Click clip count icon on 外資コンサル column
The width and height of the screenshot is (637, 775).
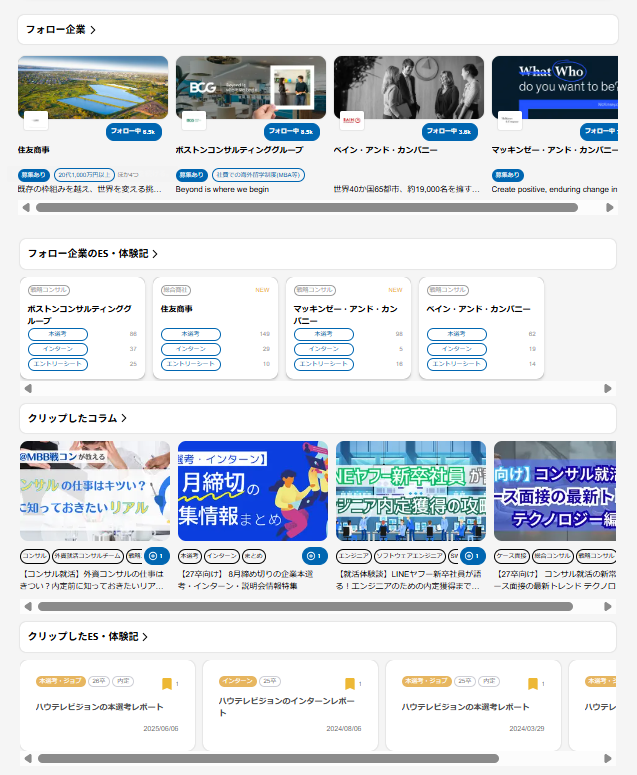(x=157, y=556)
